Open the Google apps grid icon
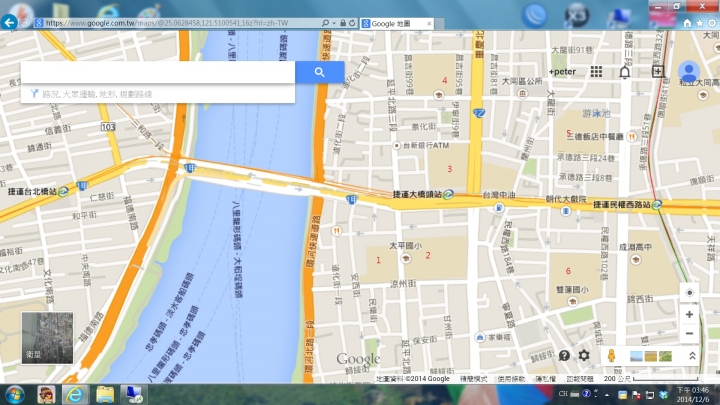720x405 pixels. coord(596,72)
